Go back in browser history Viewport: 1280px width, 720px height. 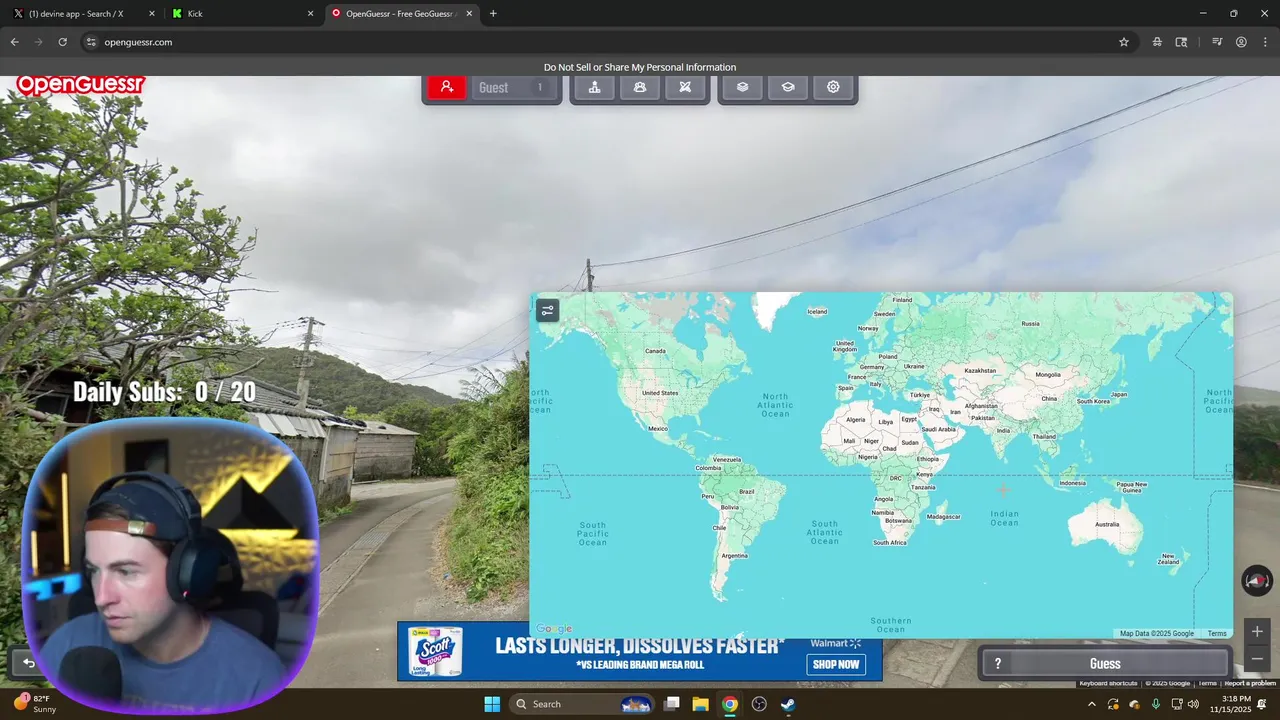coord(15,42)
